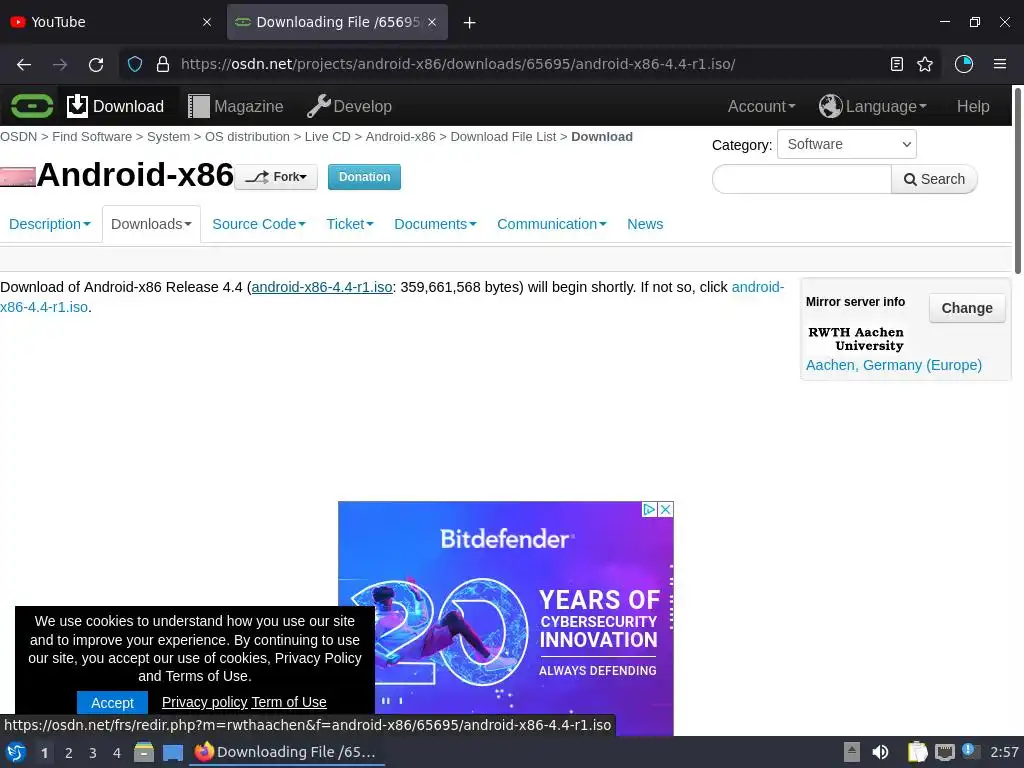1024x768 pixels.
Task: Expand the Ticket tab menu
Action: pos(349,224)
